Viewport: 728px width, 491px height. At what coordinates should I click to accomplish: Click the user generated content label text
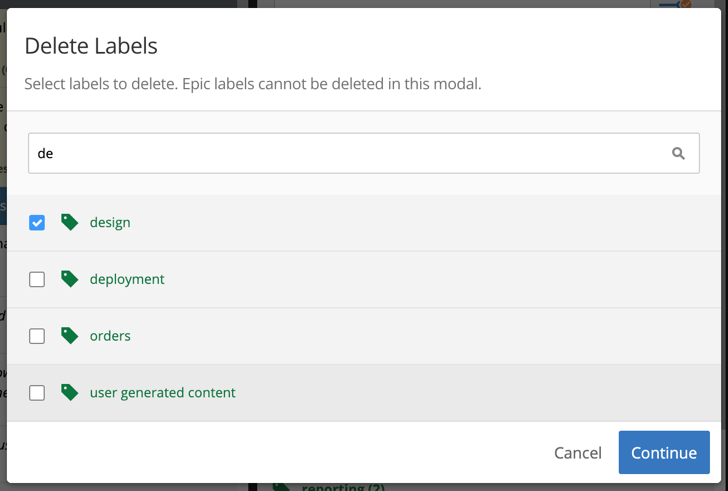coord(162,393)
